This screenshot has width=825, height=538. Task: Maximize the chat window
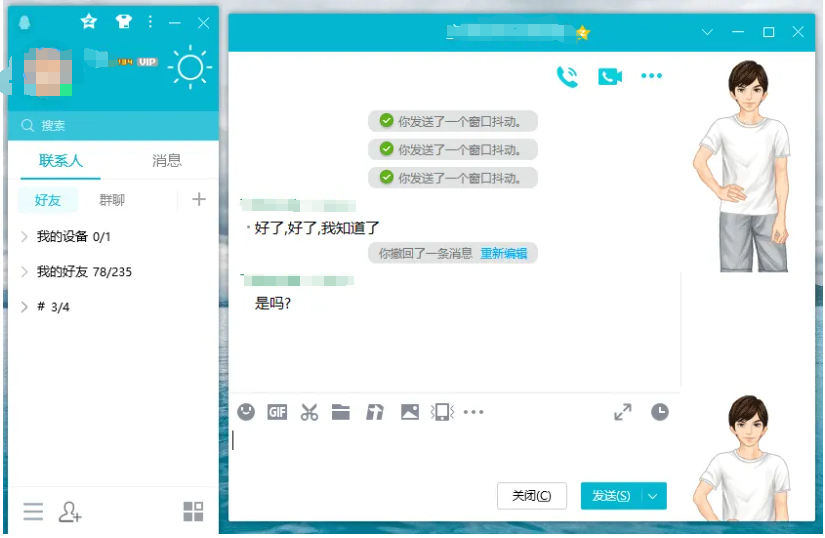pyautogui.click(x=768, y=32)
